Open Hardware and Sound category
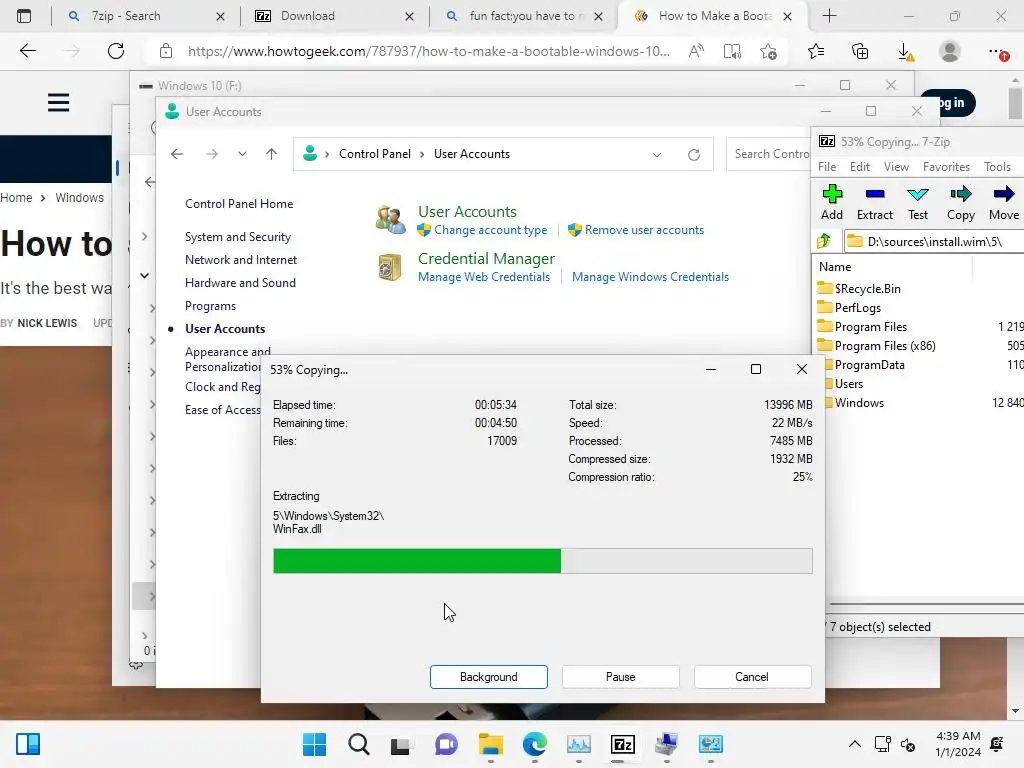Screen dimensions: 1024x768 coord(240,283)
